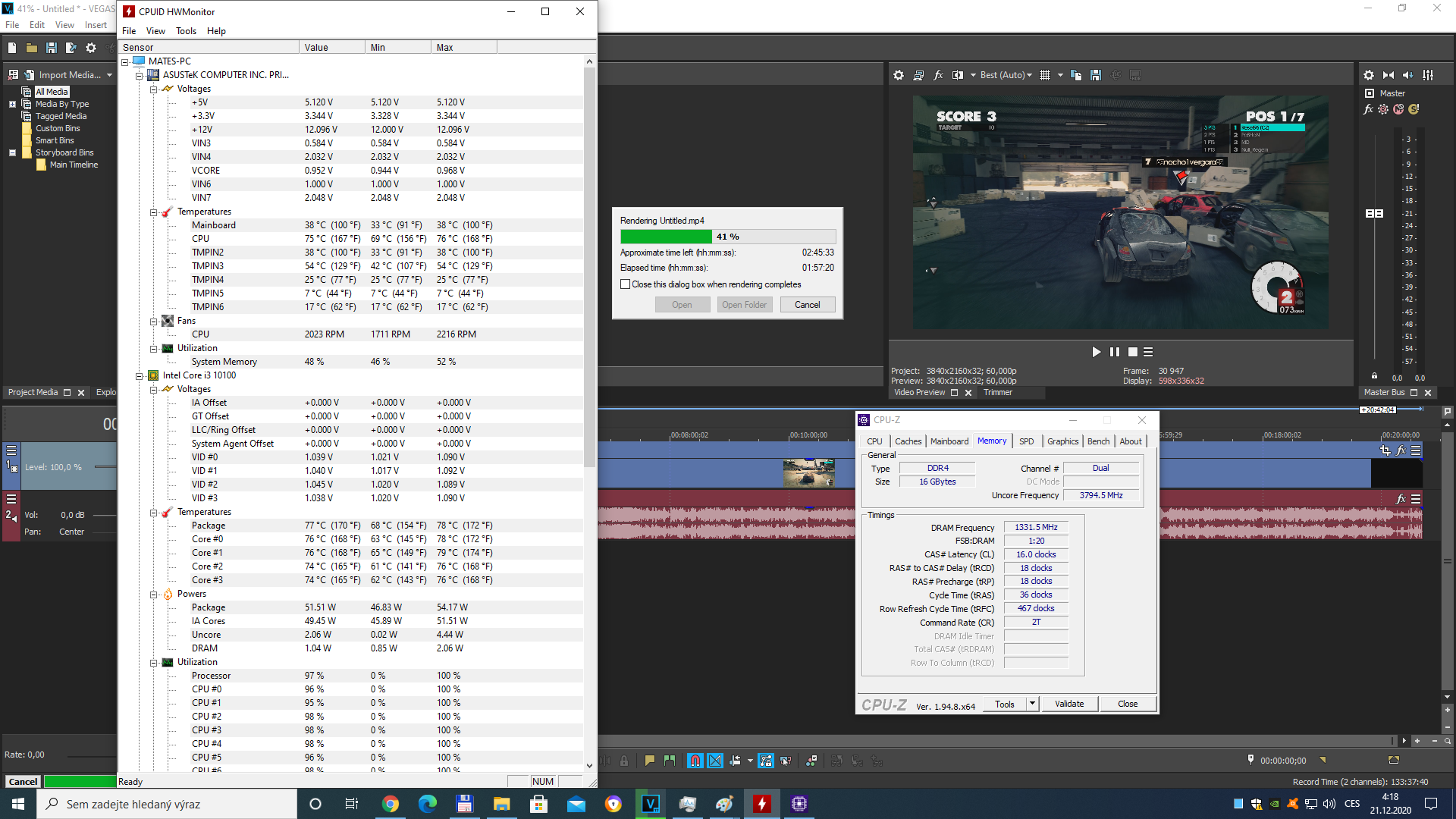
Task: Open Master Bus FX icon
Action: [1368, 109]
